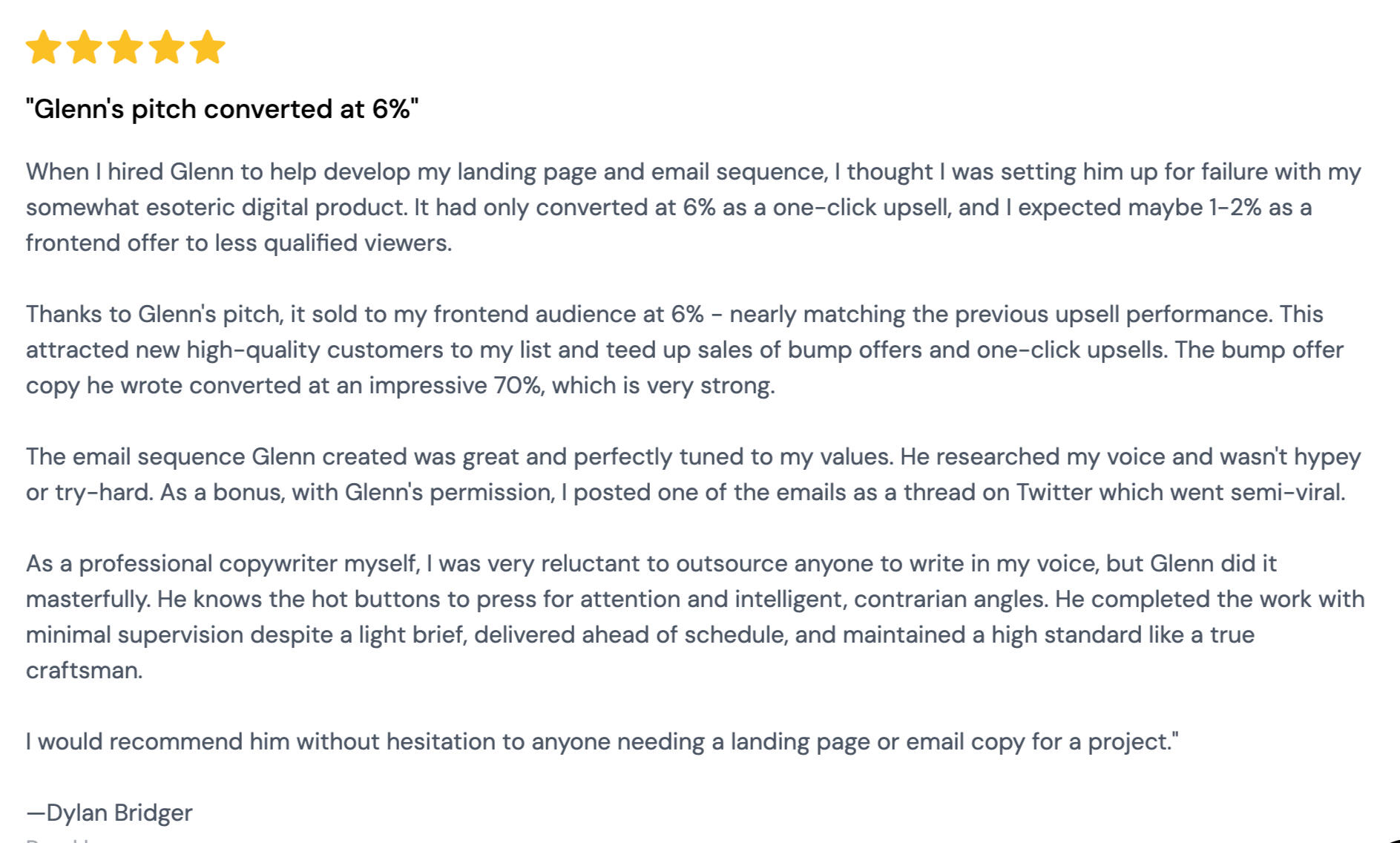Select the fifth gold rating star
1400x843 pixels.
coord(208,47)
